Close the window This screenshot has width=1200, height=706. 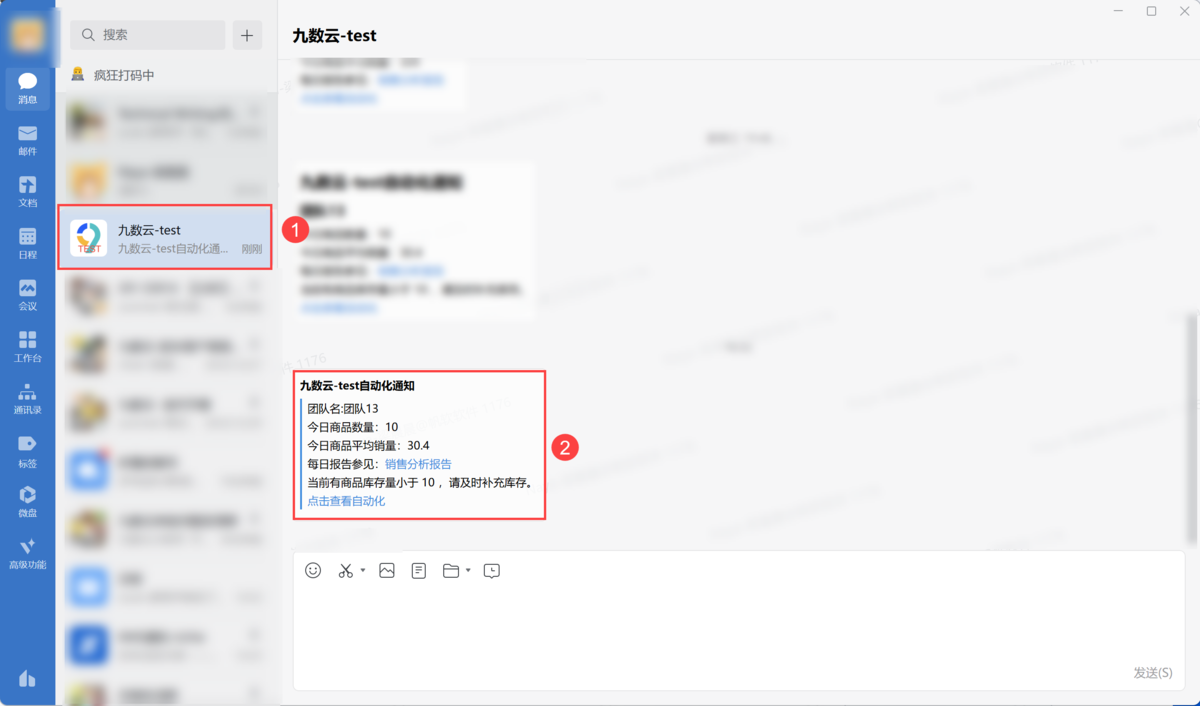[x=1184, y=11]
